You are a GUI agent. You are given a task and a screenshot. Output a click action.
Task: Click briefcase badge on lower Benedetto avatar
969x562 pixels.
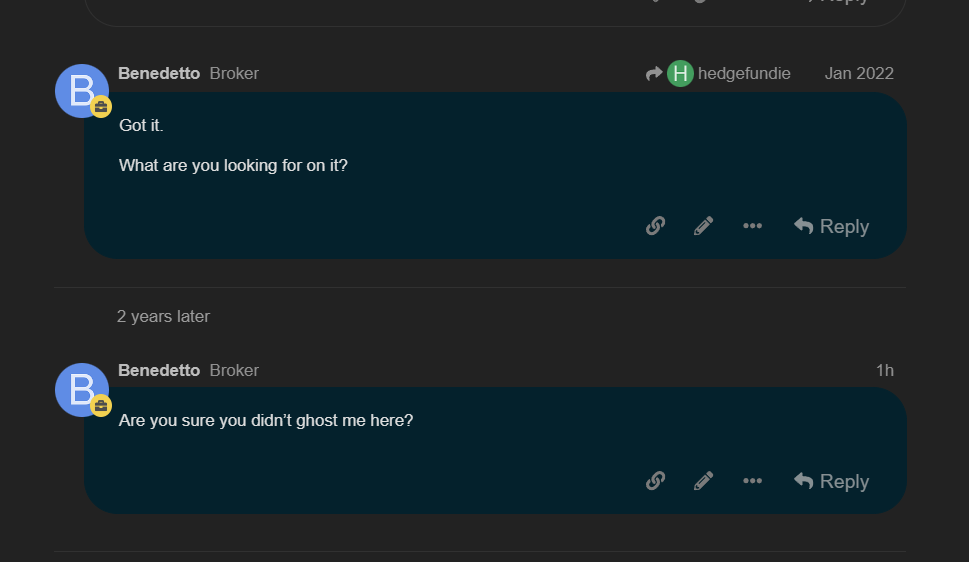101,406
